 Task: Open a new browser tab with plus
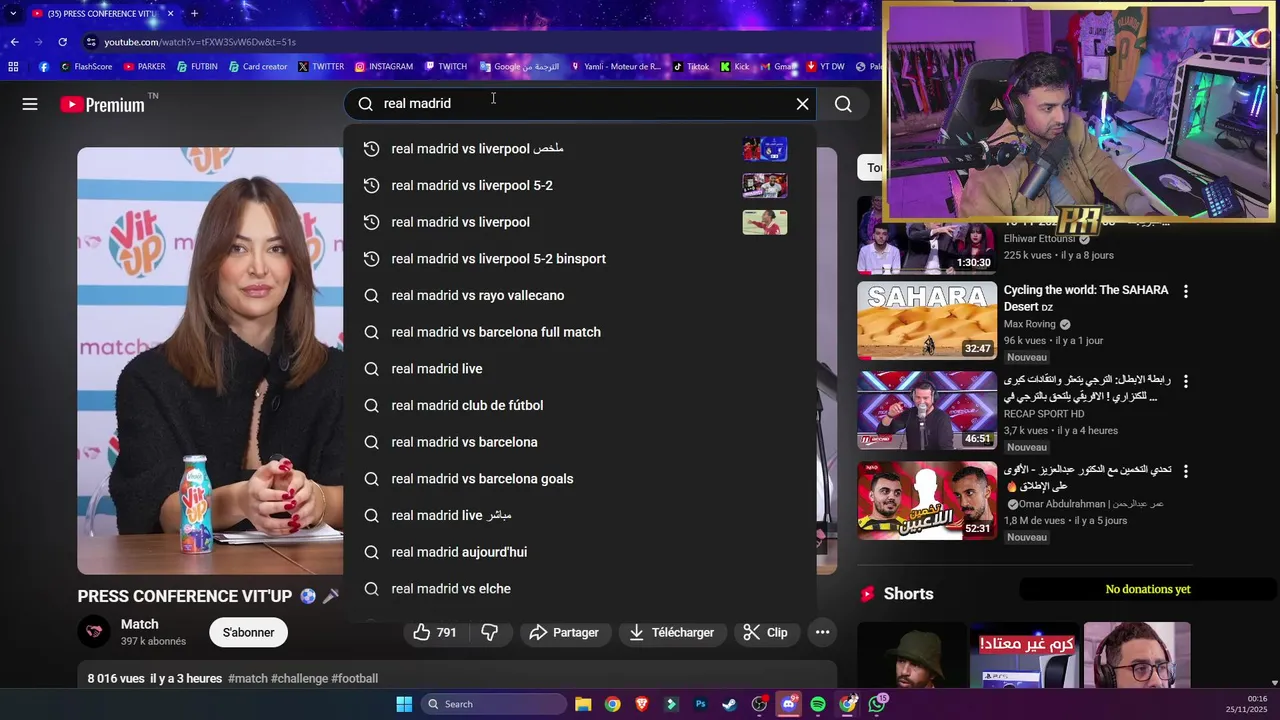pos(194,13)
